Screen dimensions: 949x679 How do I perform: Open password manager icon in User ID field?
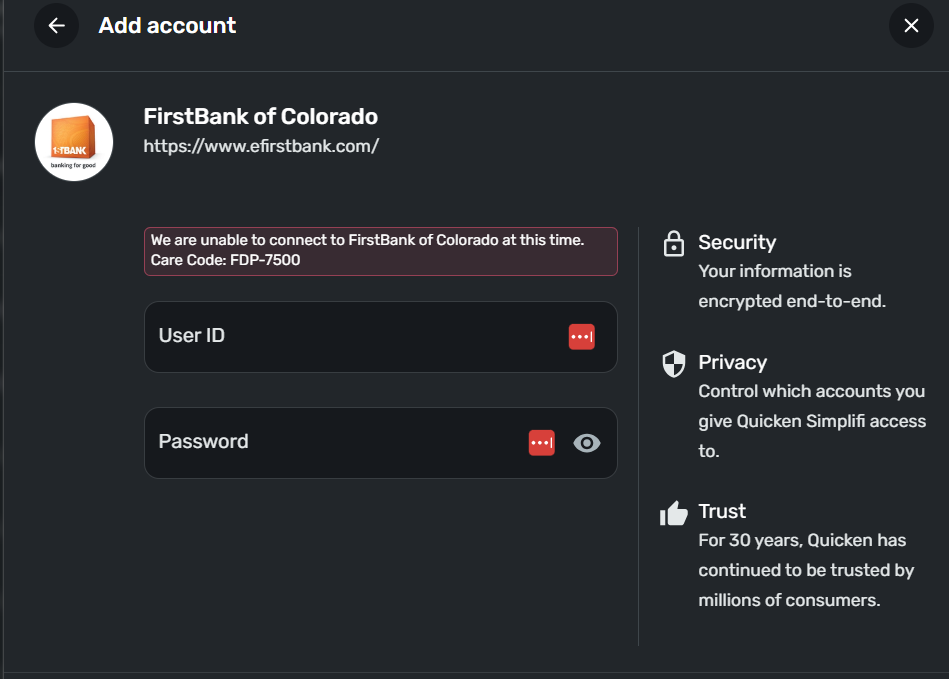[581, 337]
